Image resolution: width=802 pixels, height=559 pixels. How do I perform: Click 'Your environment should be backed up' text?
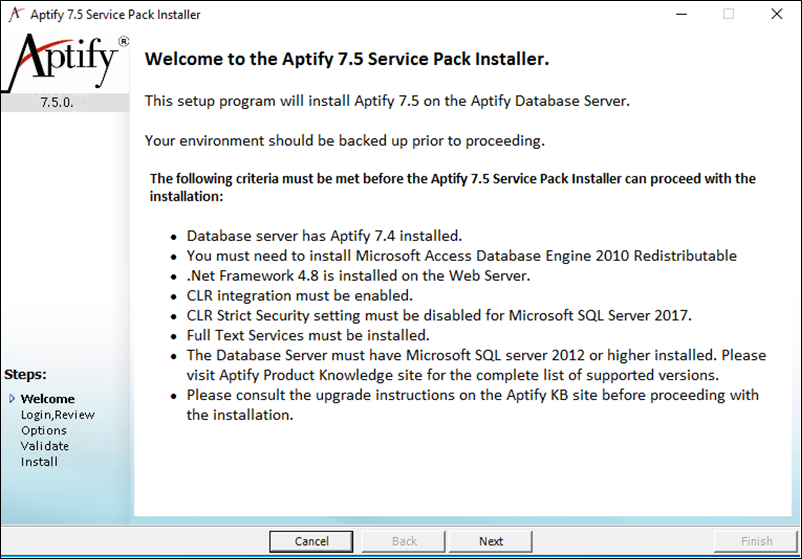coord(345,141)
